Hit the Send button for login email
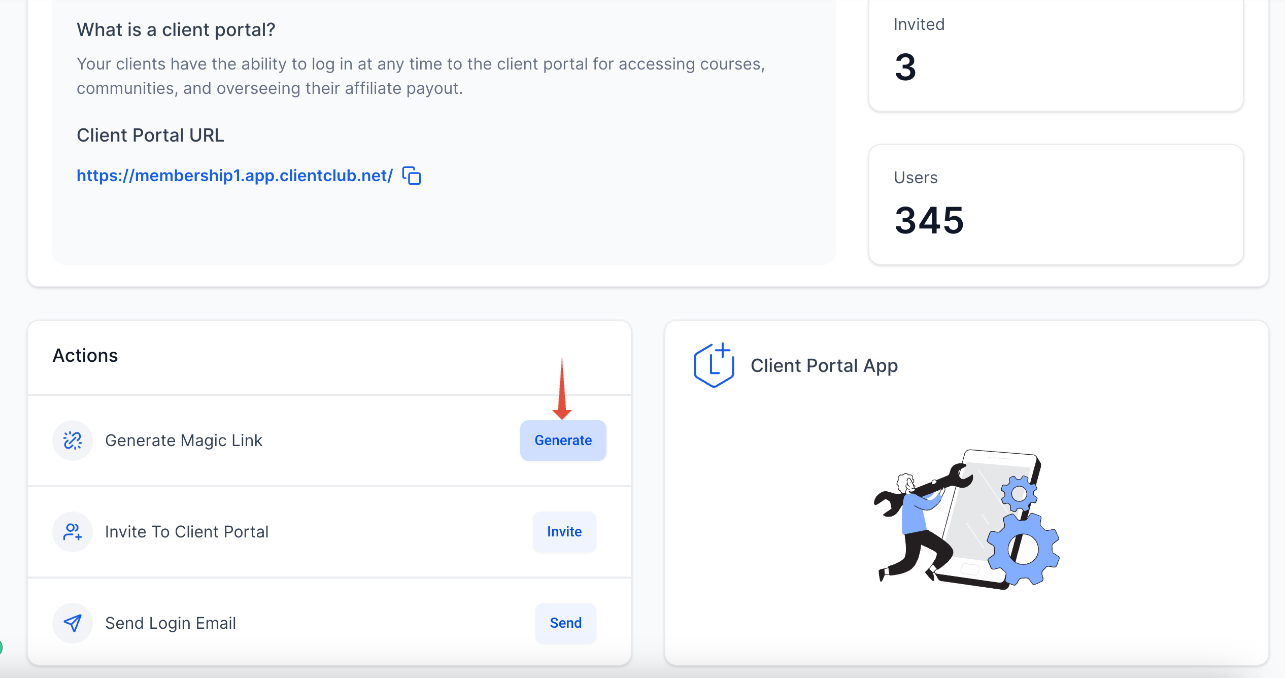1285x678 pixels. [x=565, y=623]
